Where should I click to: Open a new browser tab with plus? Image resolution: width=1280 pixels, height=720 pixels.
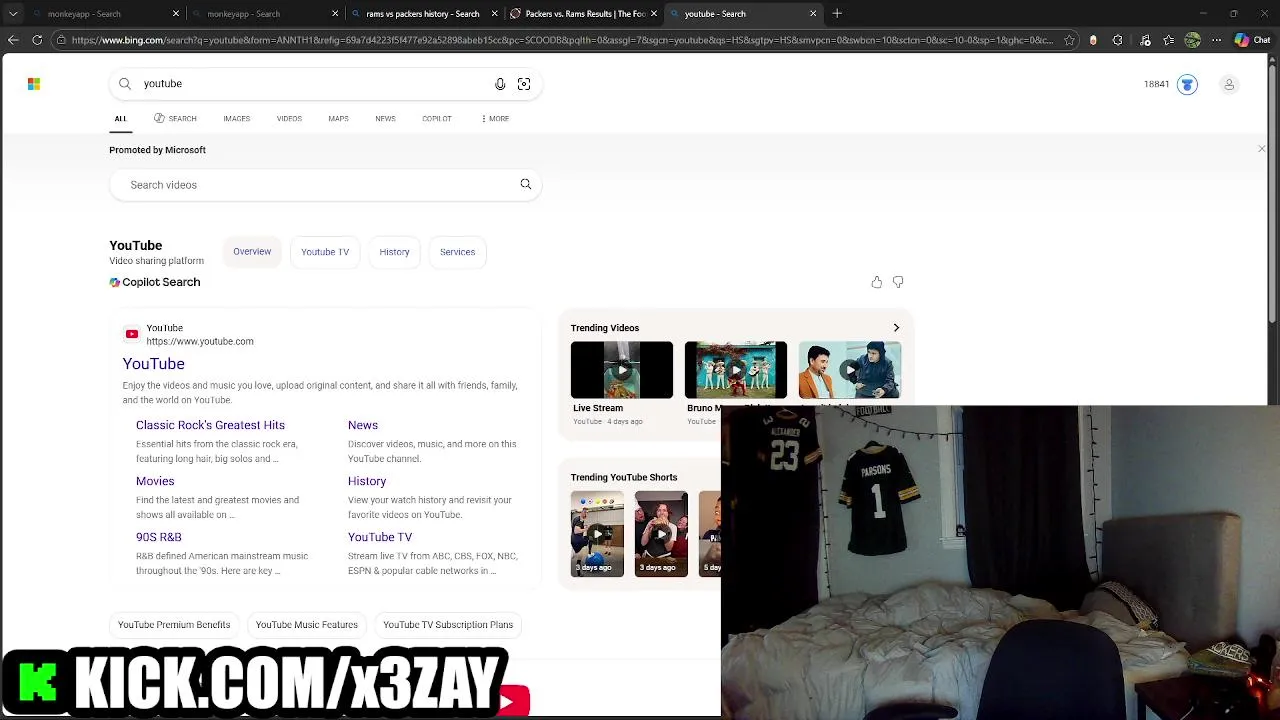(837, 14)
